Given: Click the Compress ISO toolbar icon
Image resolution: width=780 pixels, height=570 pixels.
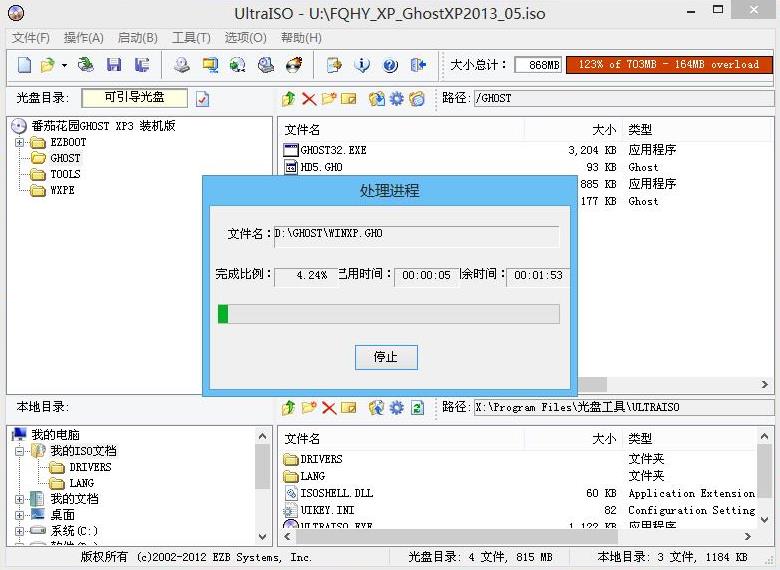Looking at the screenshot, I should [210, 65].
